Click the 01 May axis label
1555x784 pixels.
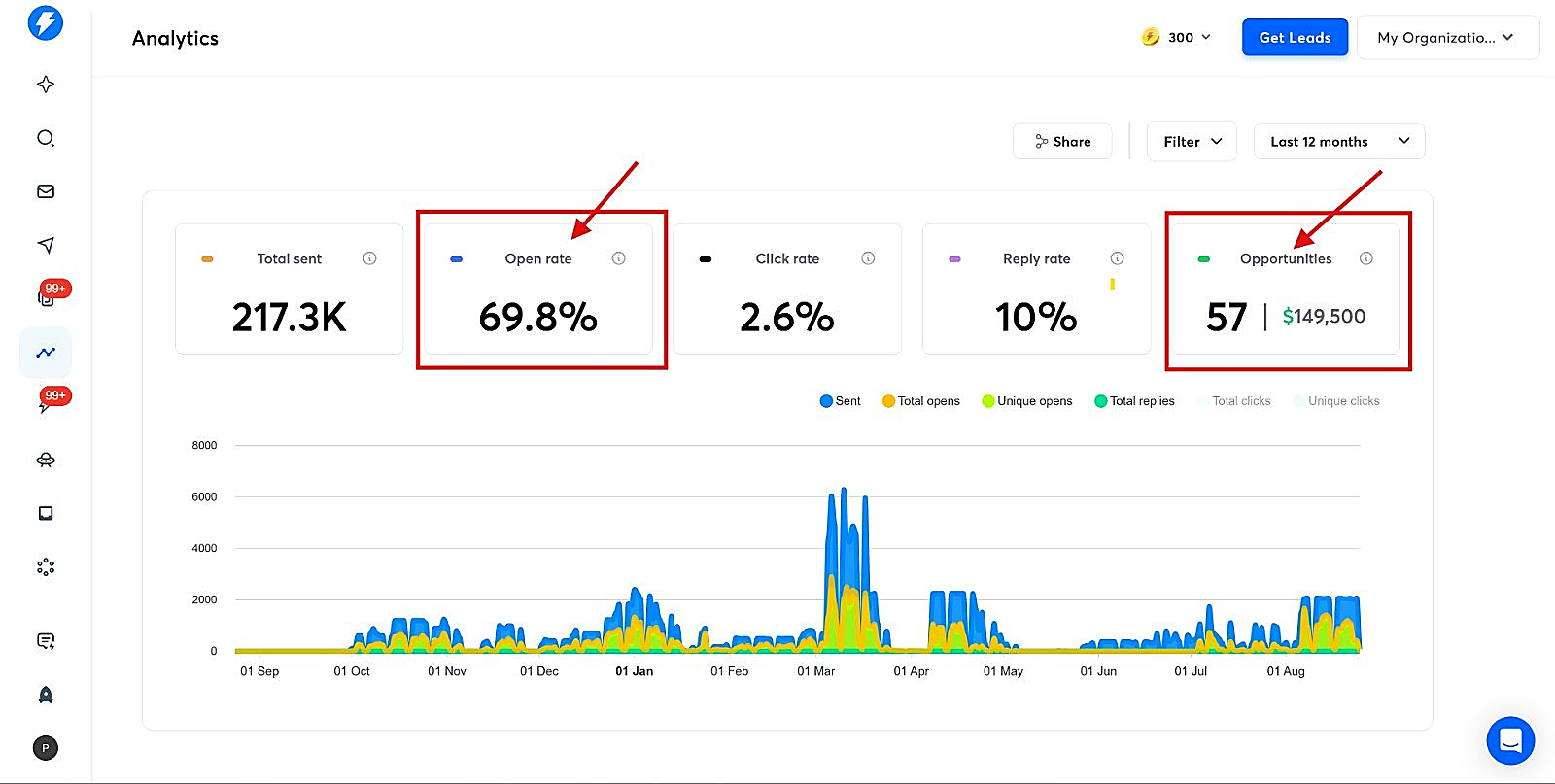pos(1003,671)
